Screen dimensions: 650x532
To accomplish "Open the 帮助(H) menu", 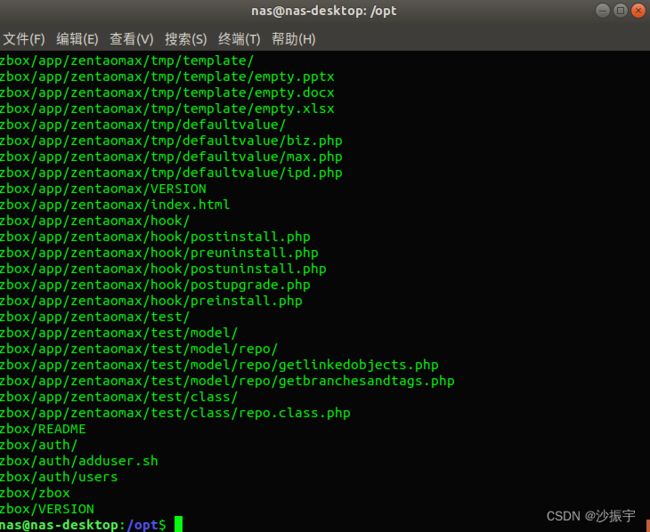I will 293,39.
